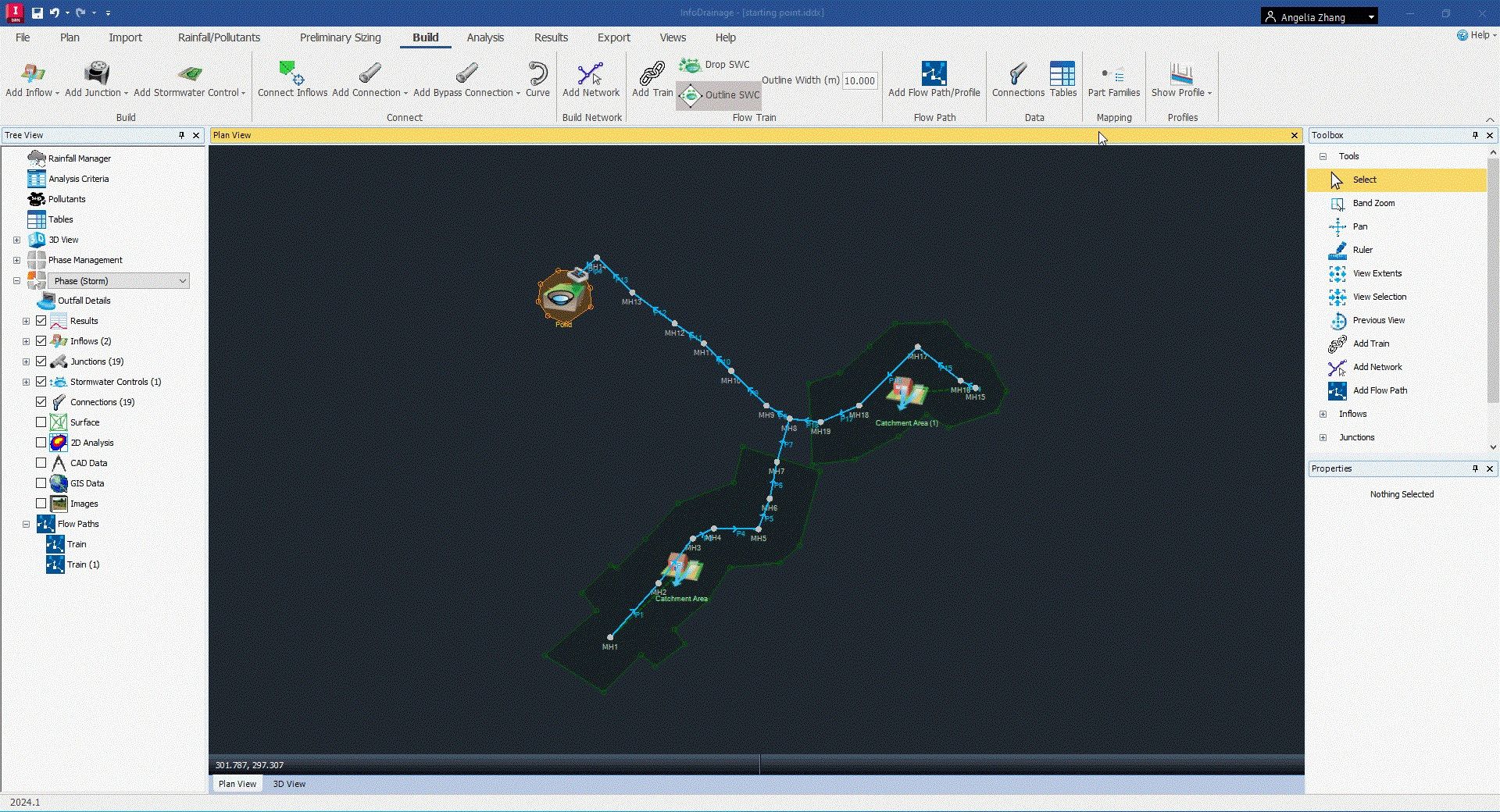Open the Analysis ribbon tab
This screenshot has width=1500, height=812.
pos(484,37)
